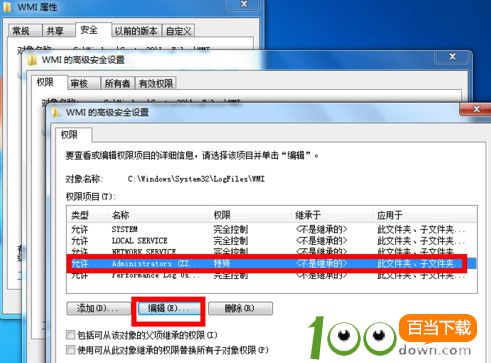Click folder icon in middle window title bar
Screen dimensions: 491x363
pos(32,60)
